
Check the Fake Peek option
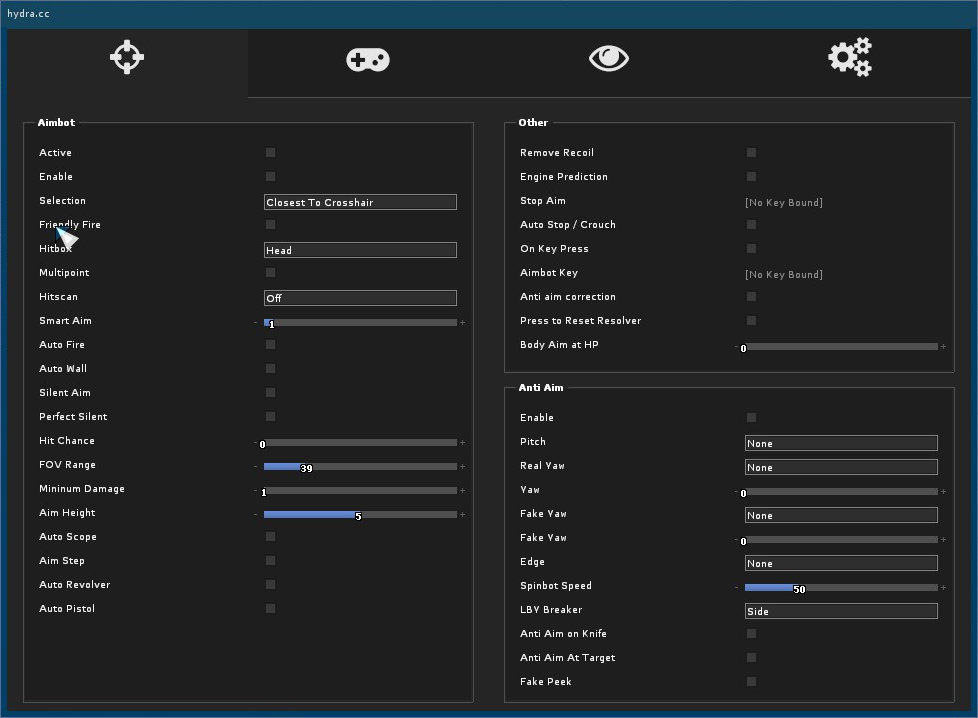coord(751,682)
